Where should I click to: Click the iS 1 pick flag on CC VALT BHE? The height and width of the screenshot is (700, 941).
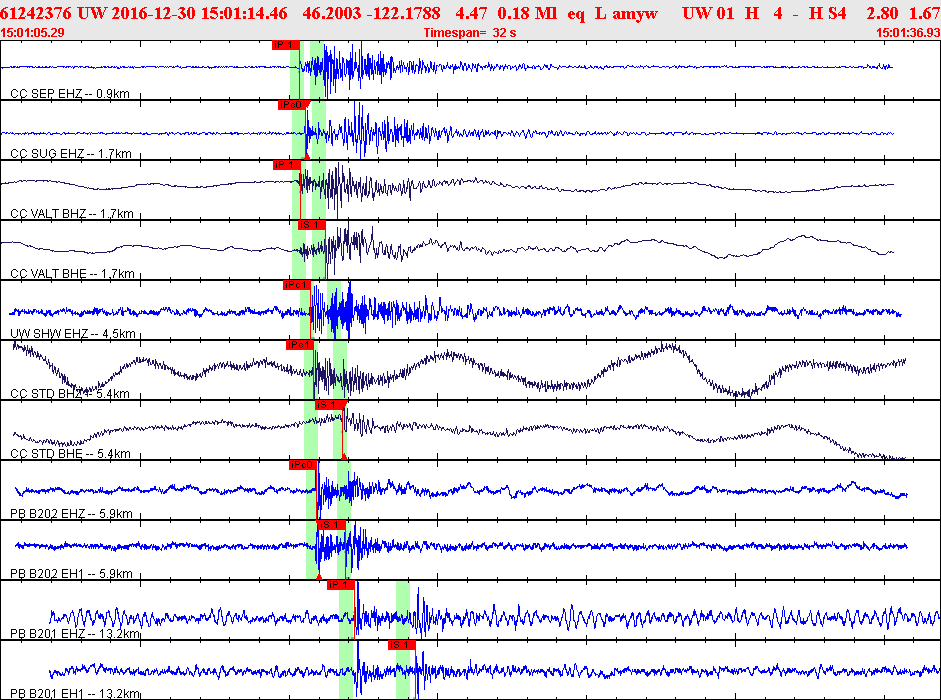click(311, 225)
